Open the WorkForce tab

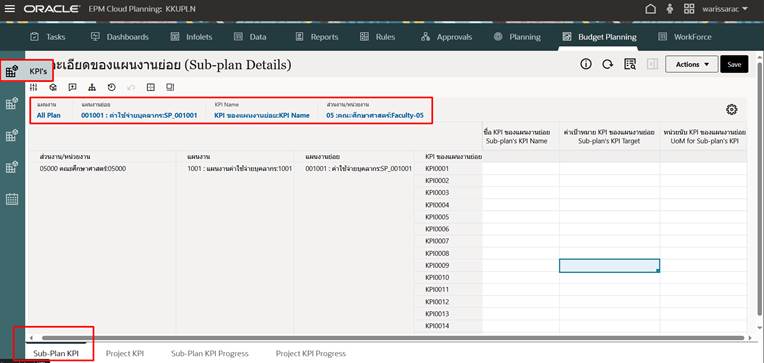(x=685, y=37)
